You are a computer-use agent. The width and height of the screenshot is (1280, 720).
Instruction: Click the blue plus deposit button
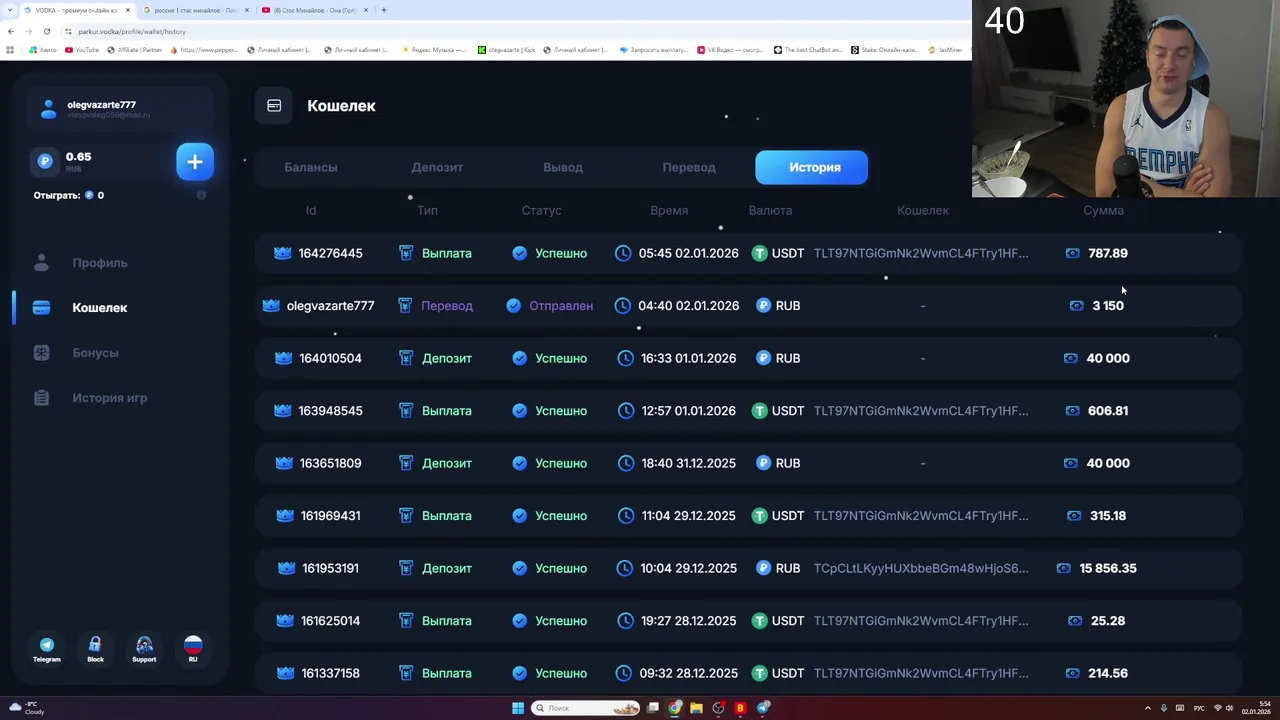pos(195,162)
